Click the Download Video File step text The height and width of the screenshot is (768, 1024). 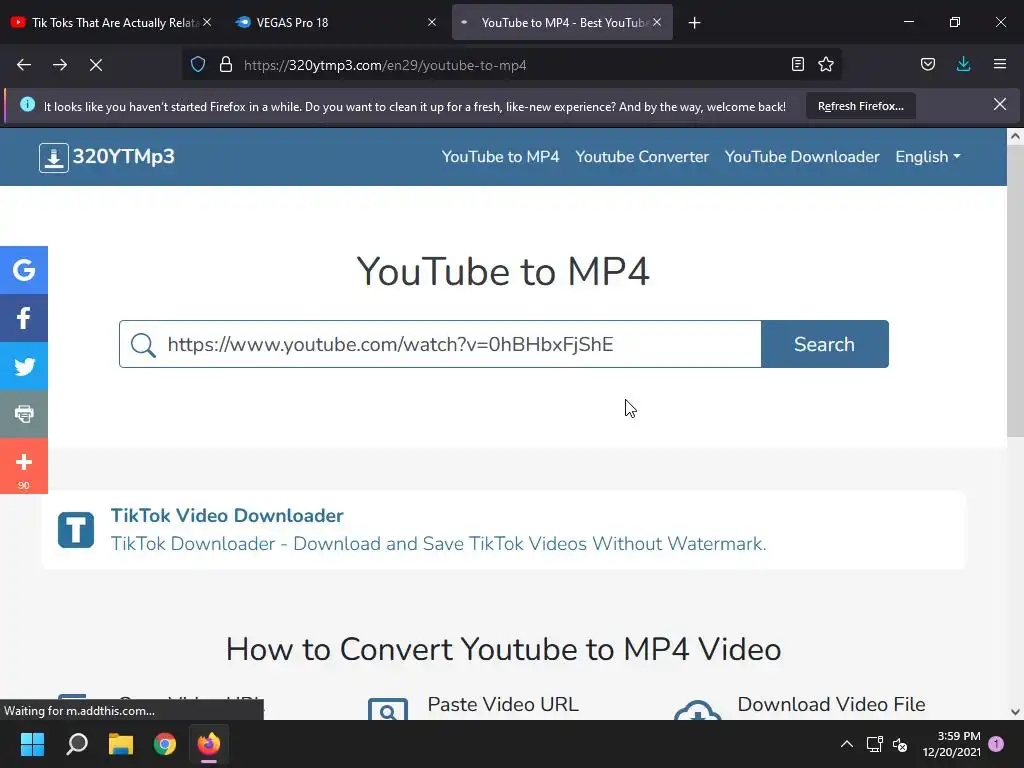[x=831, y=704]
